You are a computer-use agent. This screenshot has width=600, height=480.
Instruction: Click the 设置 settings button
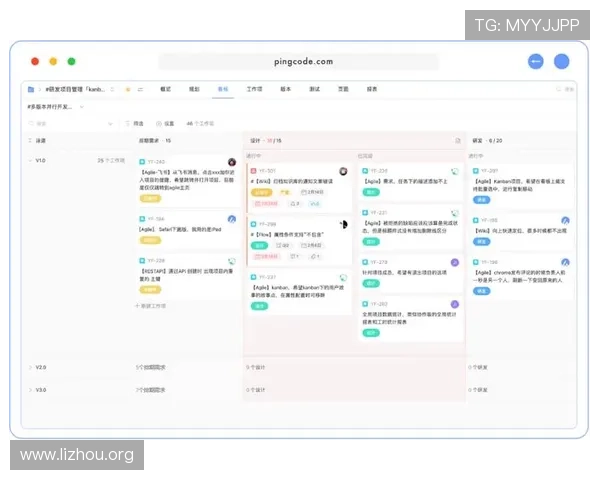tap(165, 124)
